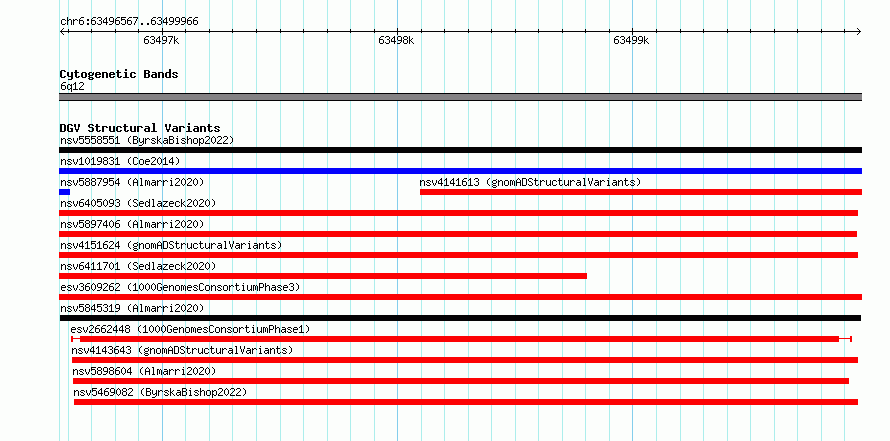
Task: Click the nsv5898604 (Almarri2020) label
Action: tap(144, 371)
